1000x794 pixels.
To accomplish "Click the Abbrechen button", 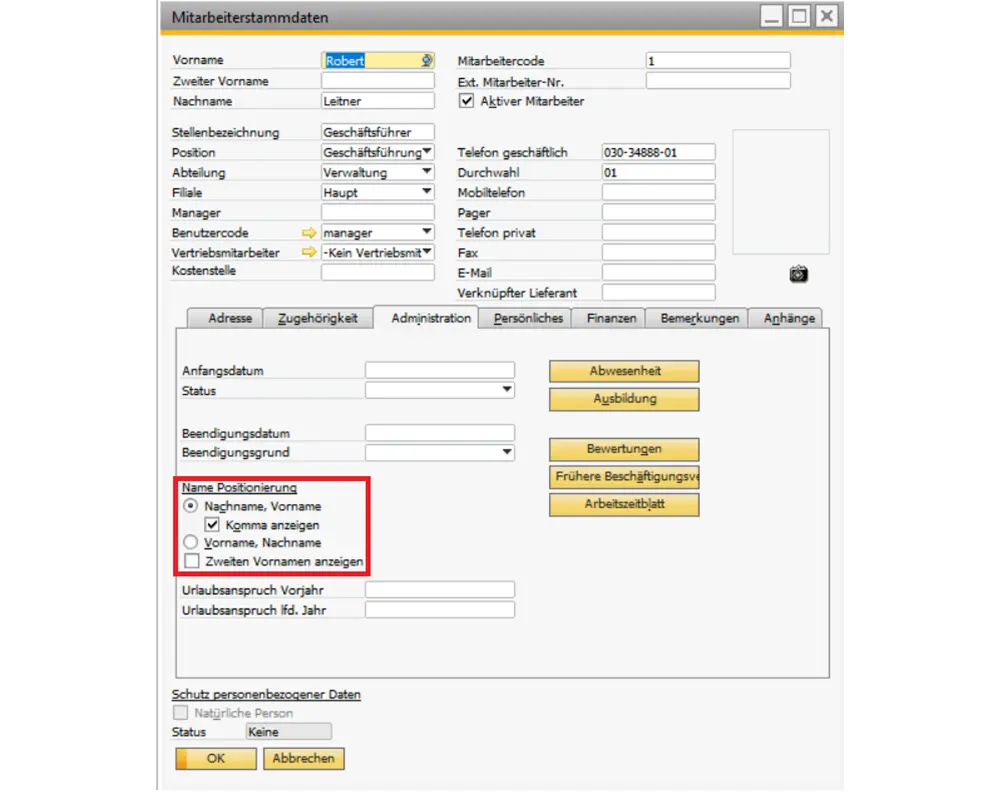I will pyautogui.click(x=304, y=758).
